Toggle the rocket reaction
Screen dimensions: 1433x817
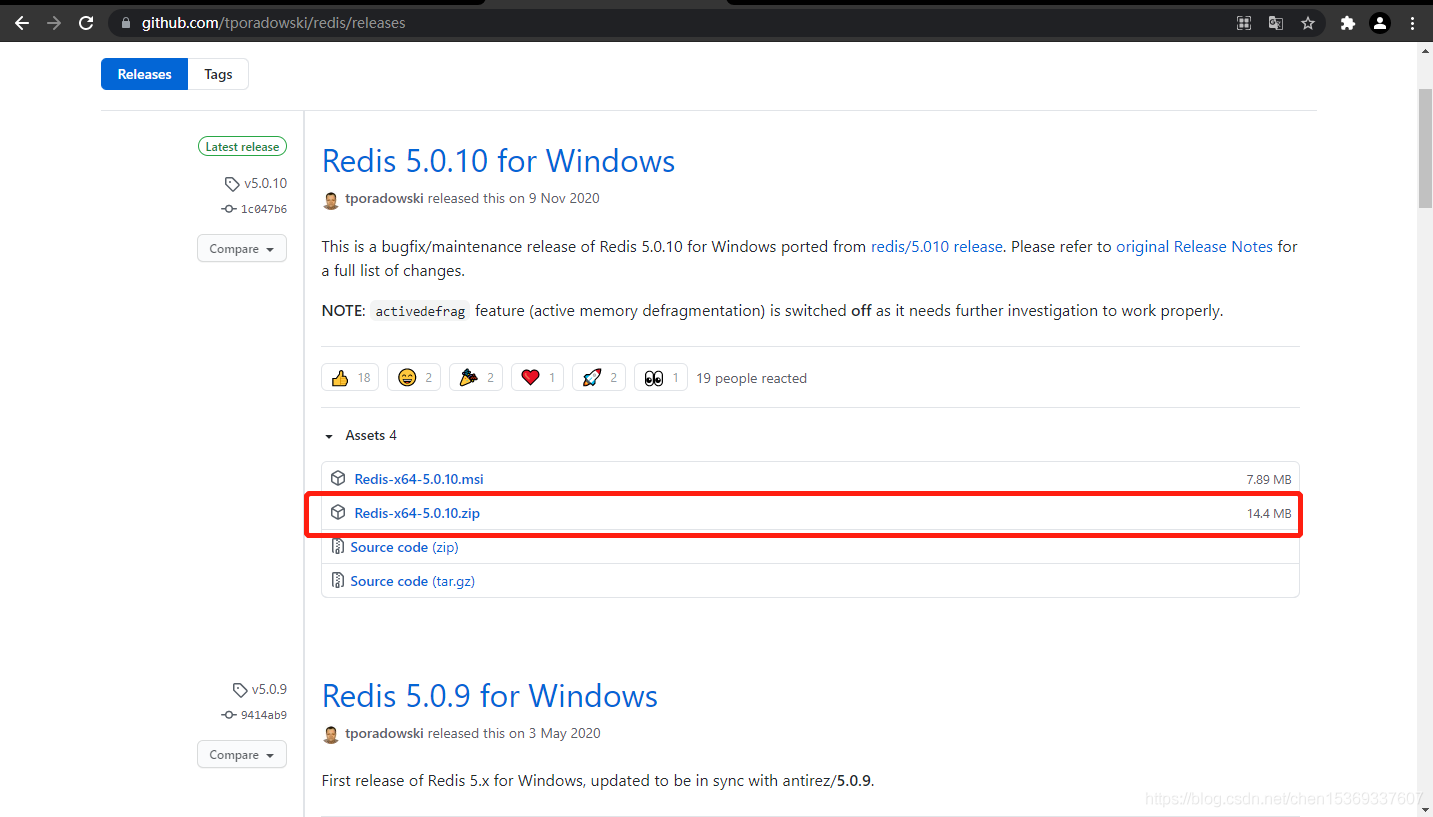click(x=598, y=377)
